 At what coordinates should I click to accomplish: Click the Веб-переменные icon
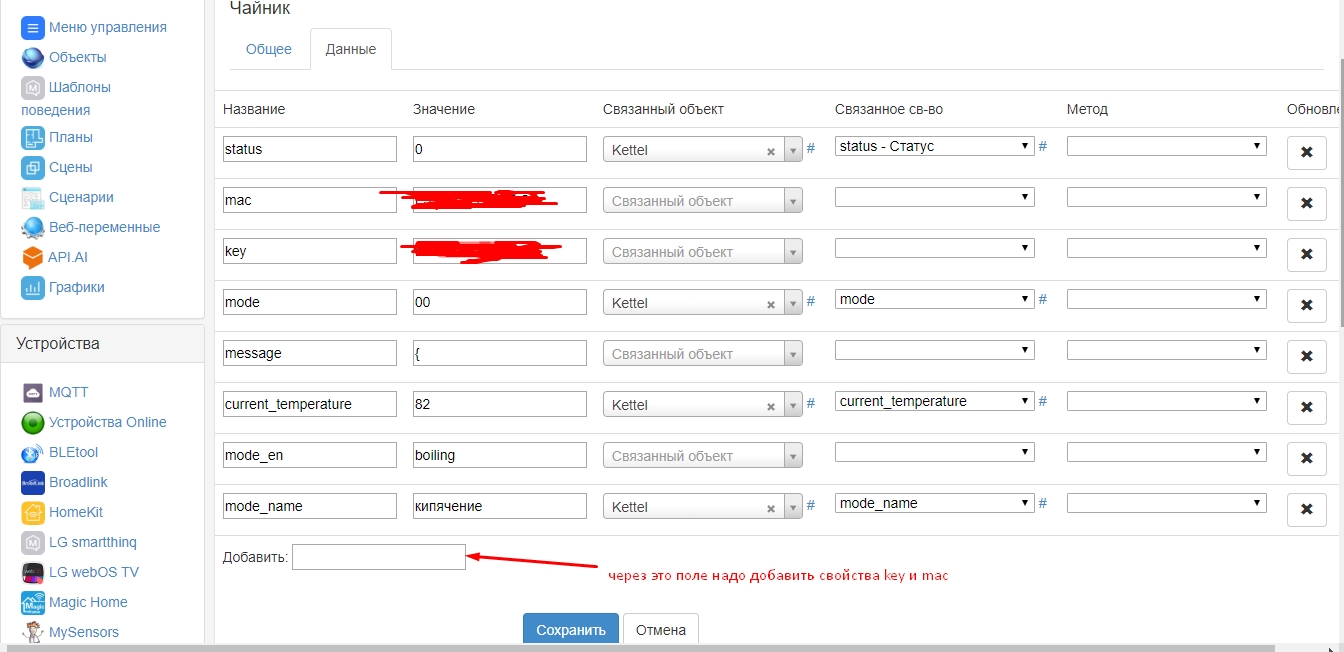coord(33,227)
